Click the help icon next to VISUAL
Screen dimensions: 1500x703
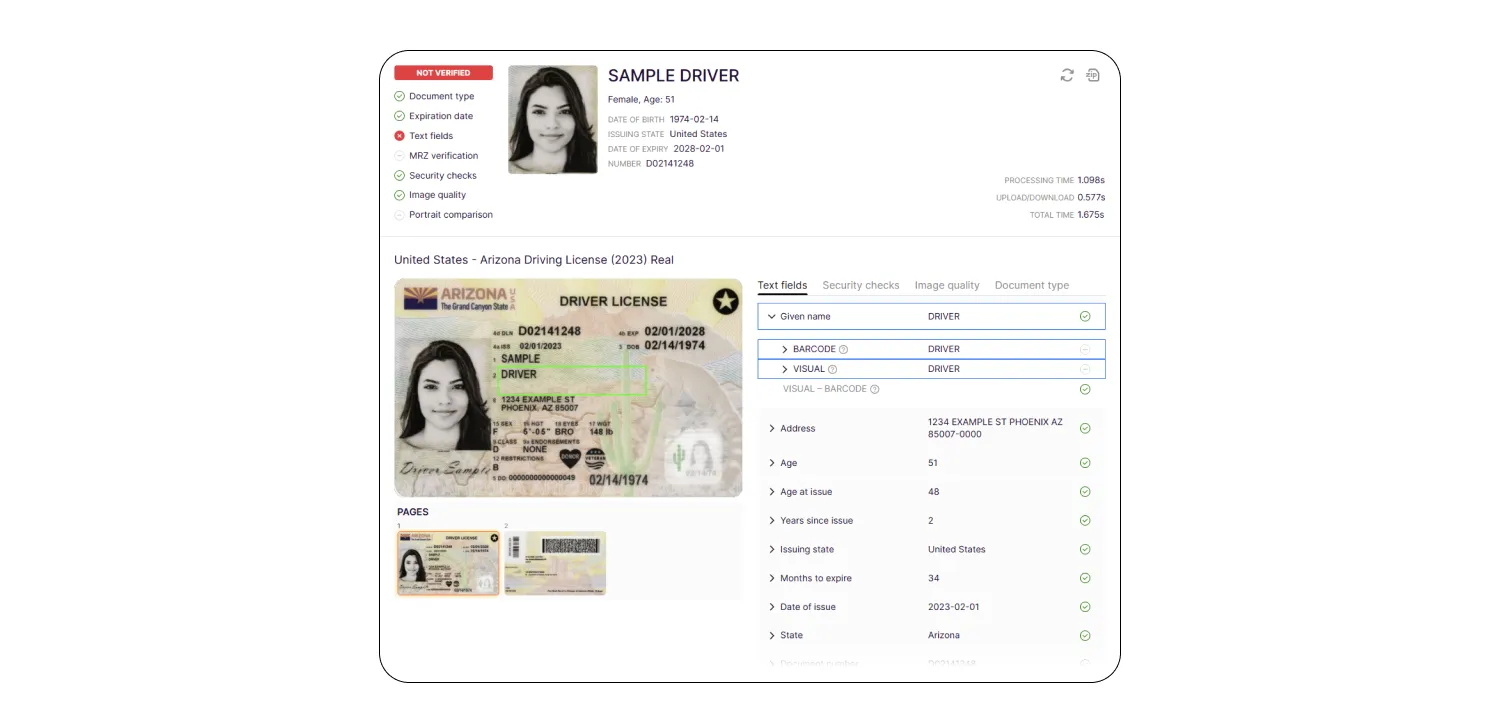[x=832, y=370]
